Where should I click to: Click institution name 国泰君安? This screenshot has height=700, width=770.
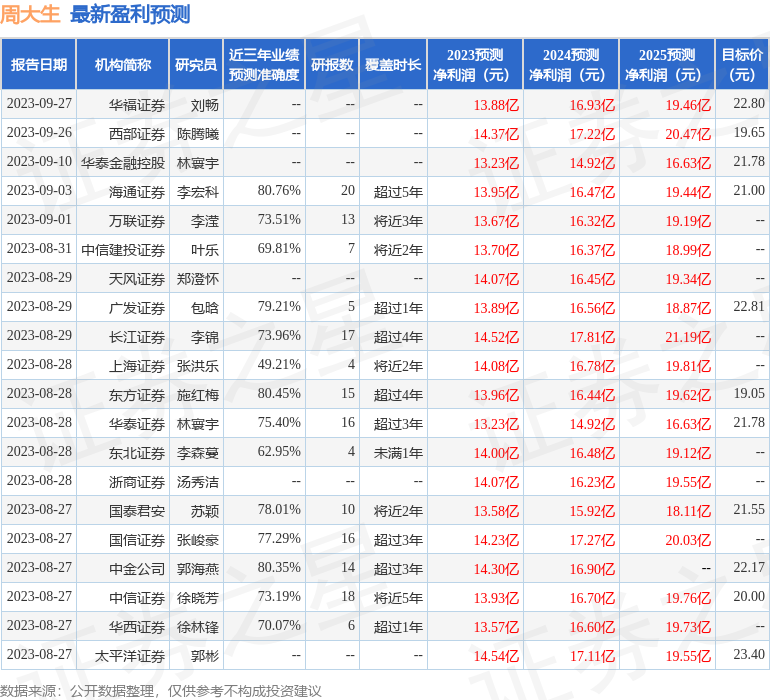tap(137, 511)
